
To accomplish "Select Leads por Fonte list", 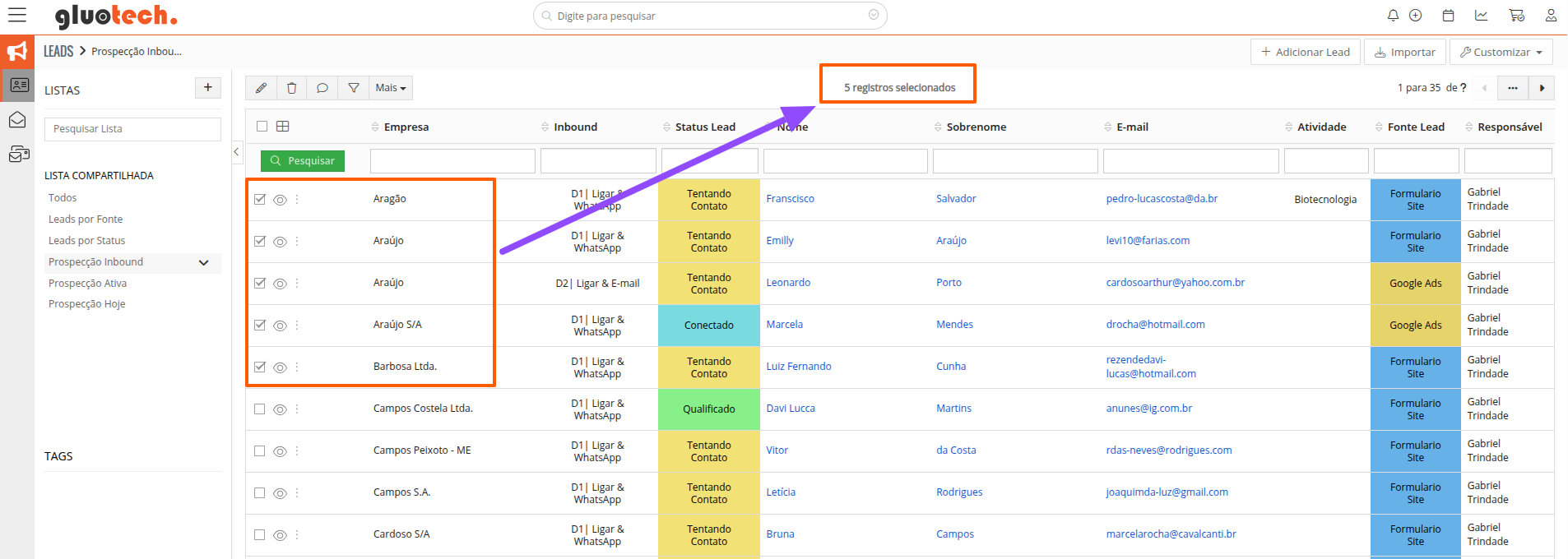I will point(86,219).
